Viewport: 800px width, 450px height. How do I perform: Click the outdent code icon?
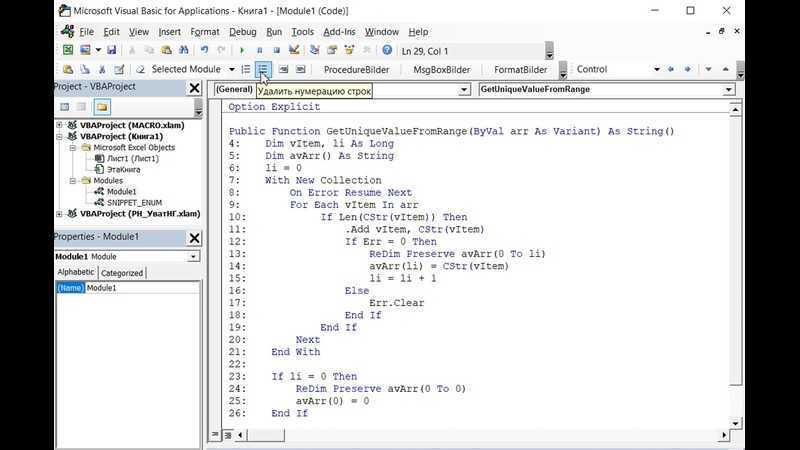[x=301, y=69]
